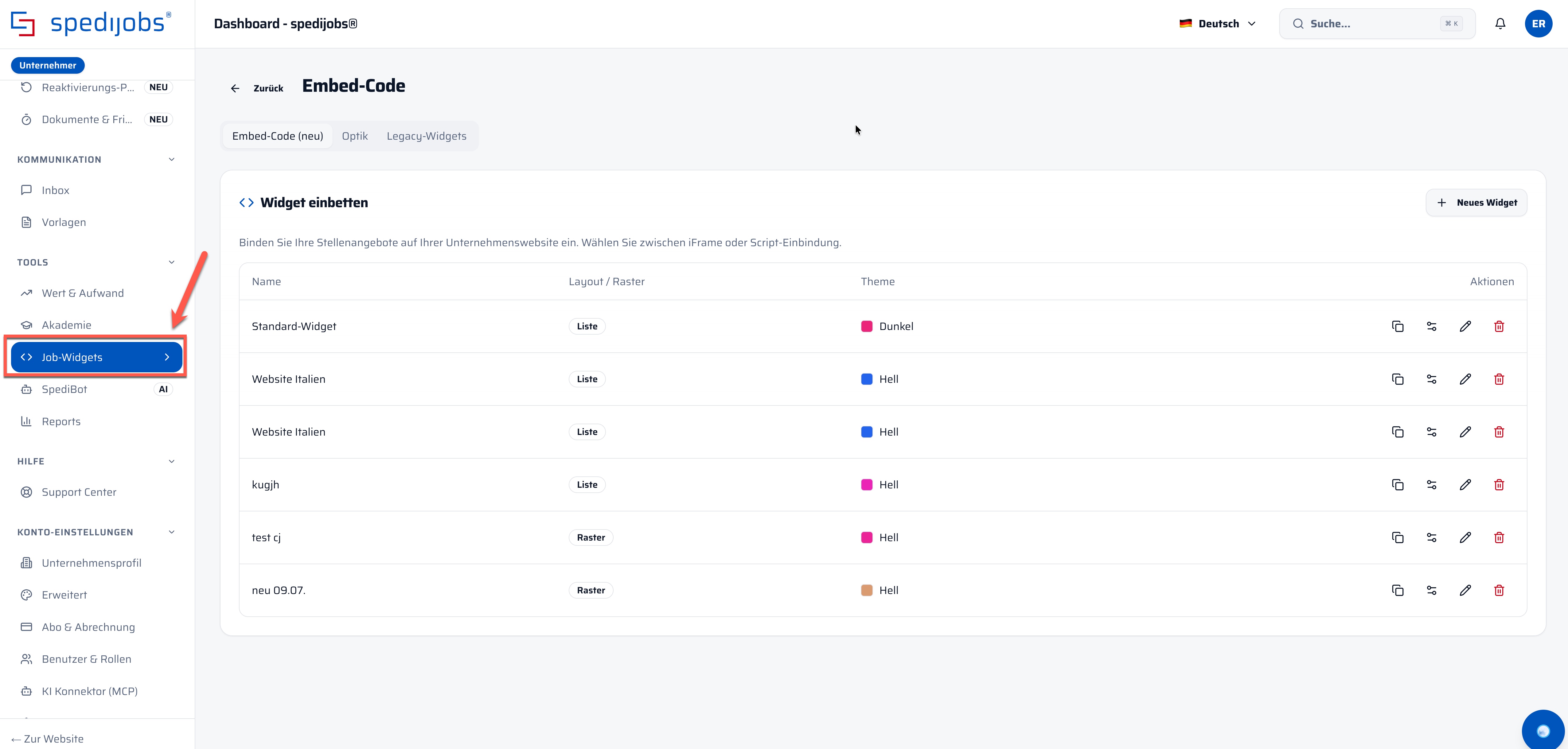This screenshot has width=1568, height=749.
Task: Open Inbox in sidebar
Action: pyautogui.click(x=97, y=190)
